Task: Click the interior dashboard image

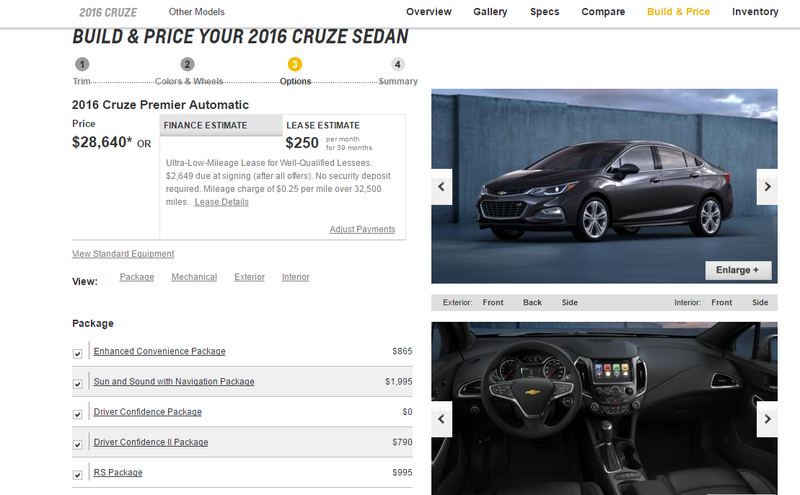Action: pyautogui.click(x=604, y=408)
